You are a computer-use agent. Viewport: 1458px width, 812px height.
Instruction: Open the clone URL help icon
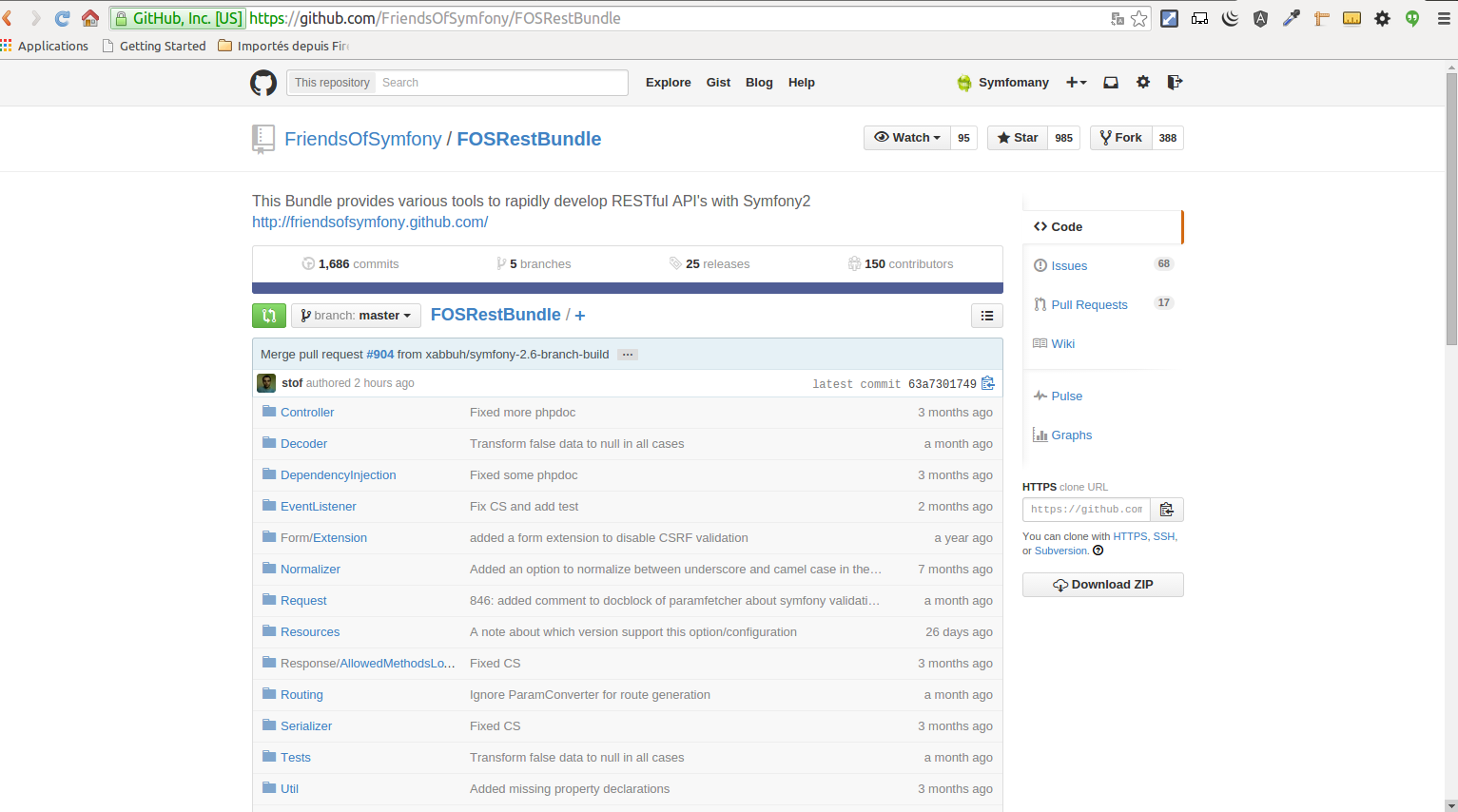click(x=1098, y=551)
